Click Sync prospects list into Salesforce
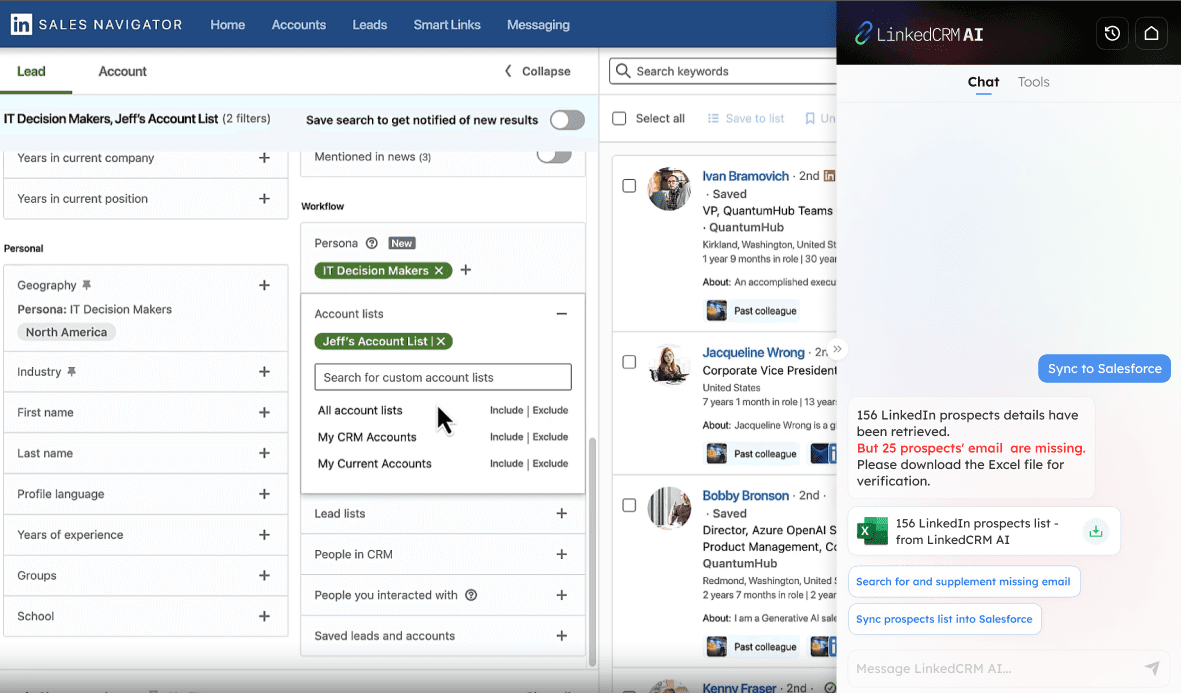1181x693 pixels. 944,619
